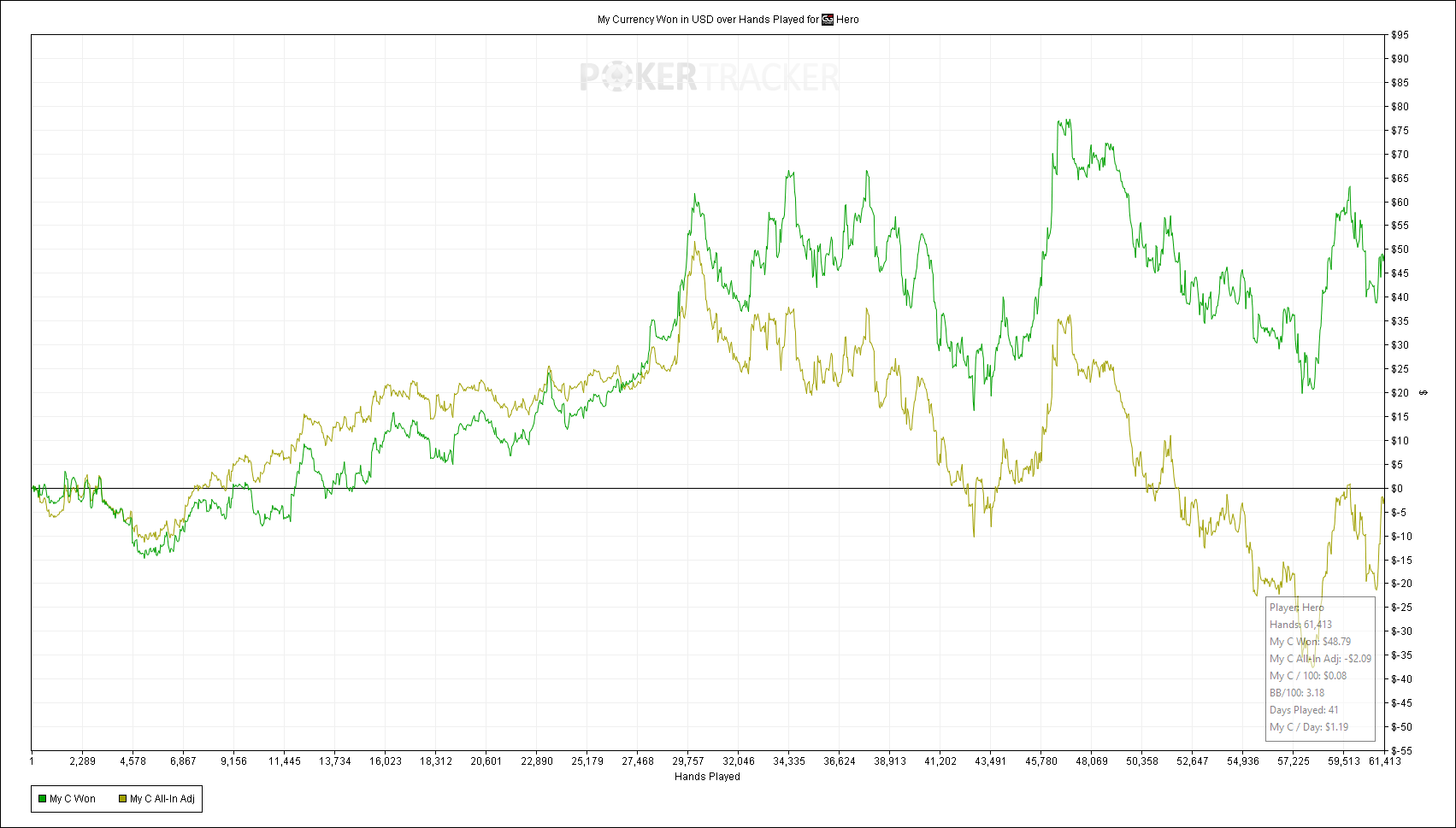Click the x-axis label '41,202'
Image resolution: width=1456 pixels, height=828 pixels.
940,761
